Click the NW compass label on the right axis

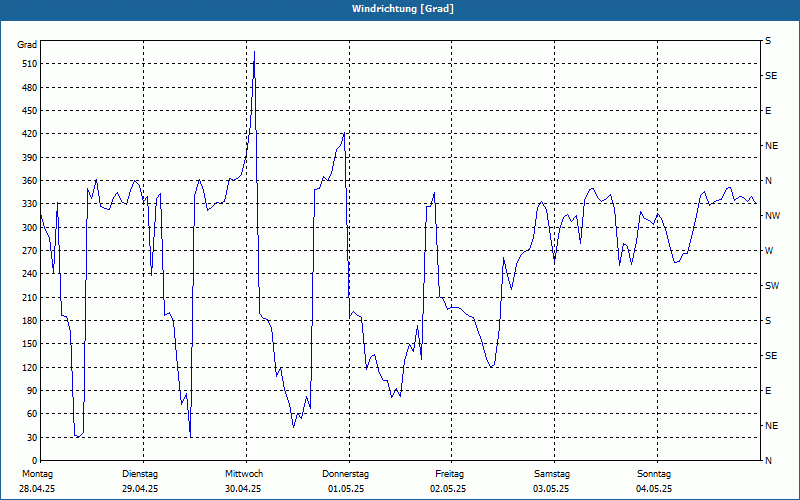pyautogui.click(x=771, y=216)
